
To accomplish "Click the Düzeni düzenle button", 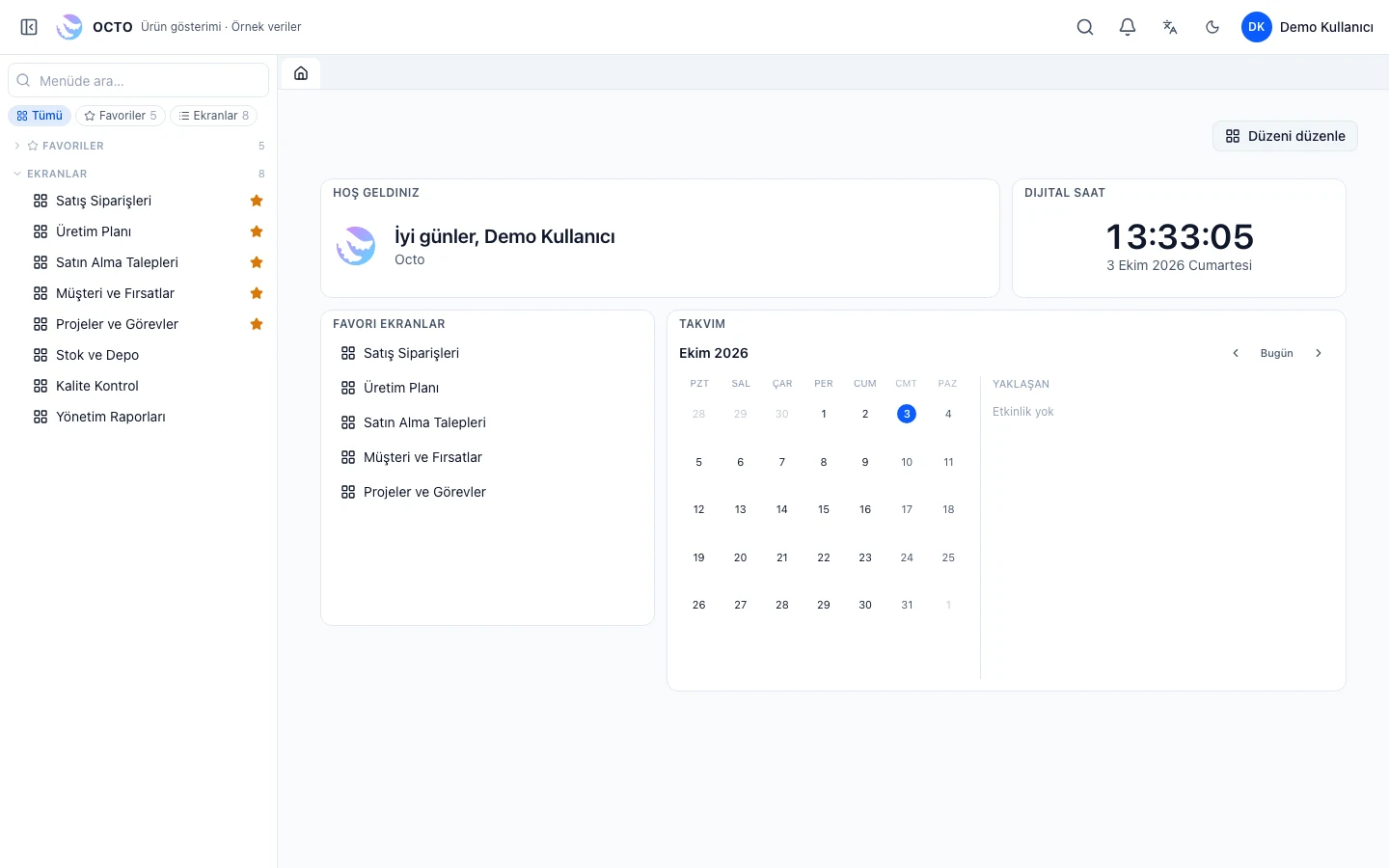I will coord(1285,136).
